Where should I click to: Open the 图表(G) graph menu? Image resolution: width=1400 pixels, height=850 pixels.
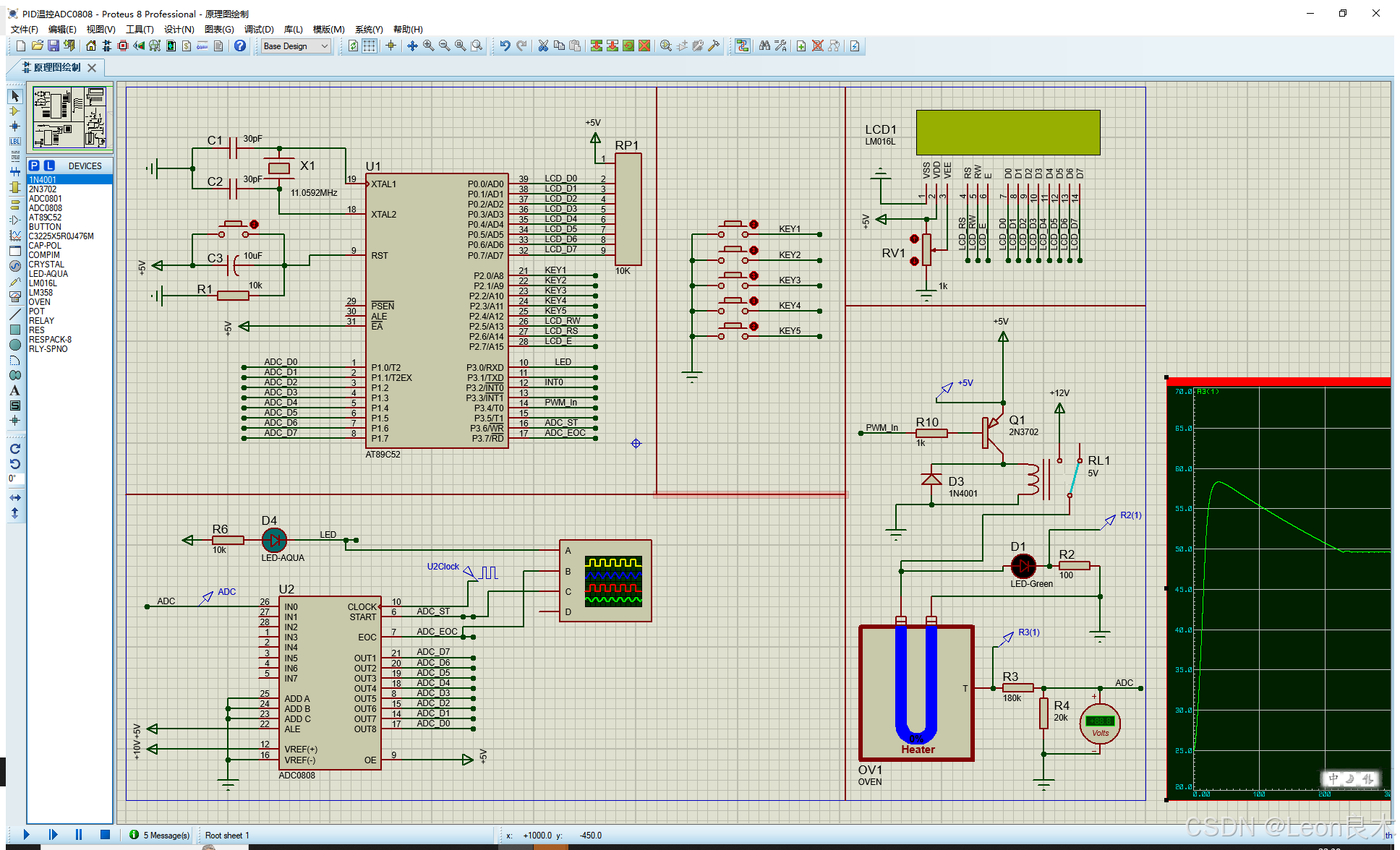[218, 29]
